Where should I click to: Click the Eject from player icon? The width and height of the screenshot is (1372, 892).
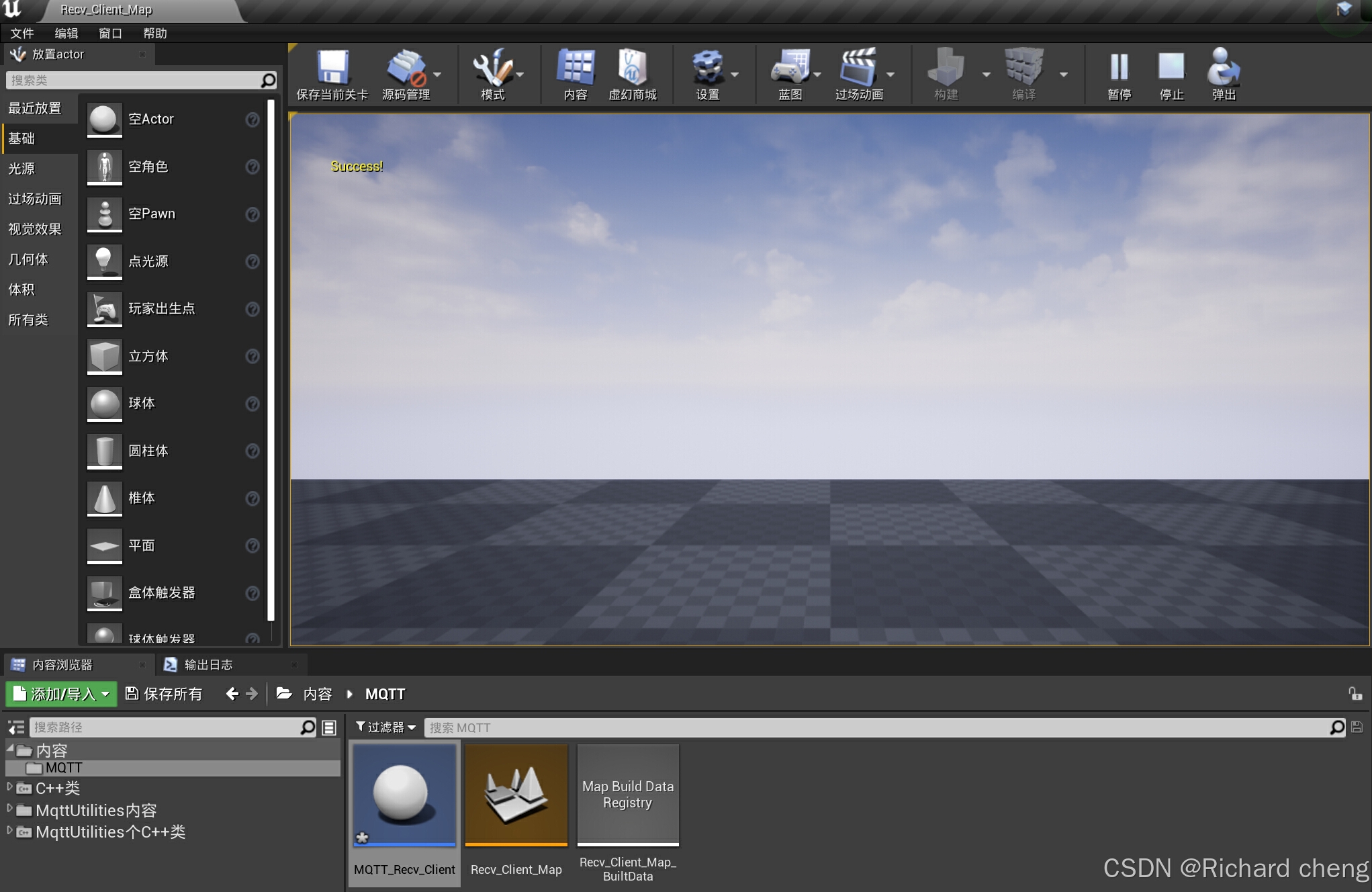[1223, 68]
